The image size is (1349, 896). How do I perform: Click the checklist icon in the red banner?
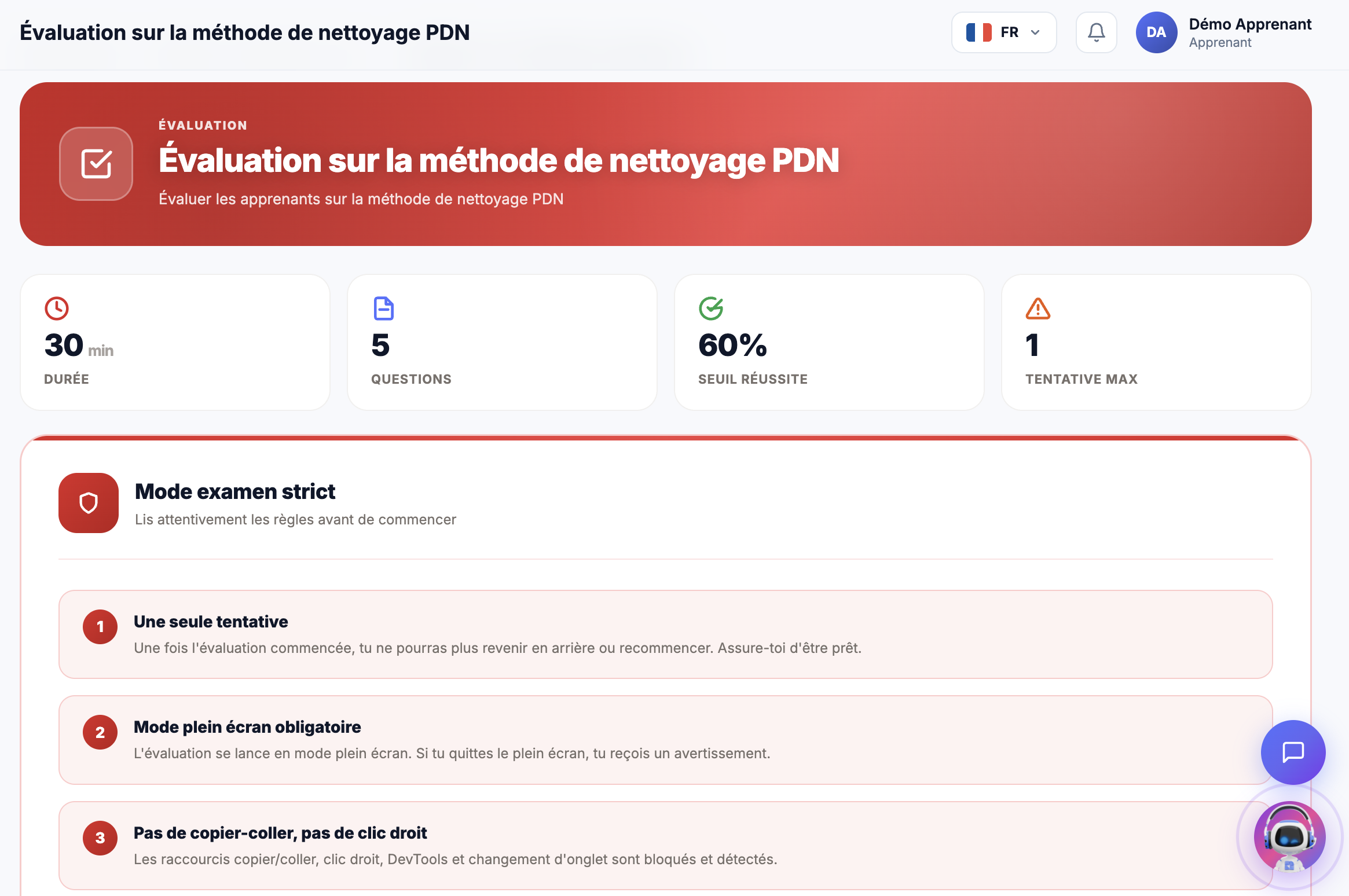(96, 164)
